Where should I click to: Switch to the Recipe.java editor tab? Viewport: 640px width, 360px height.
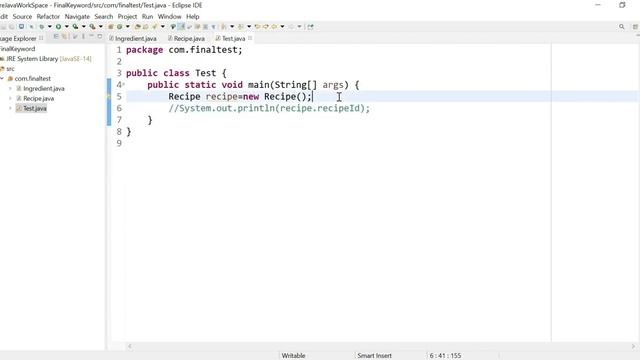coord(186,38)
